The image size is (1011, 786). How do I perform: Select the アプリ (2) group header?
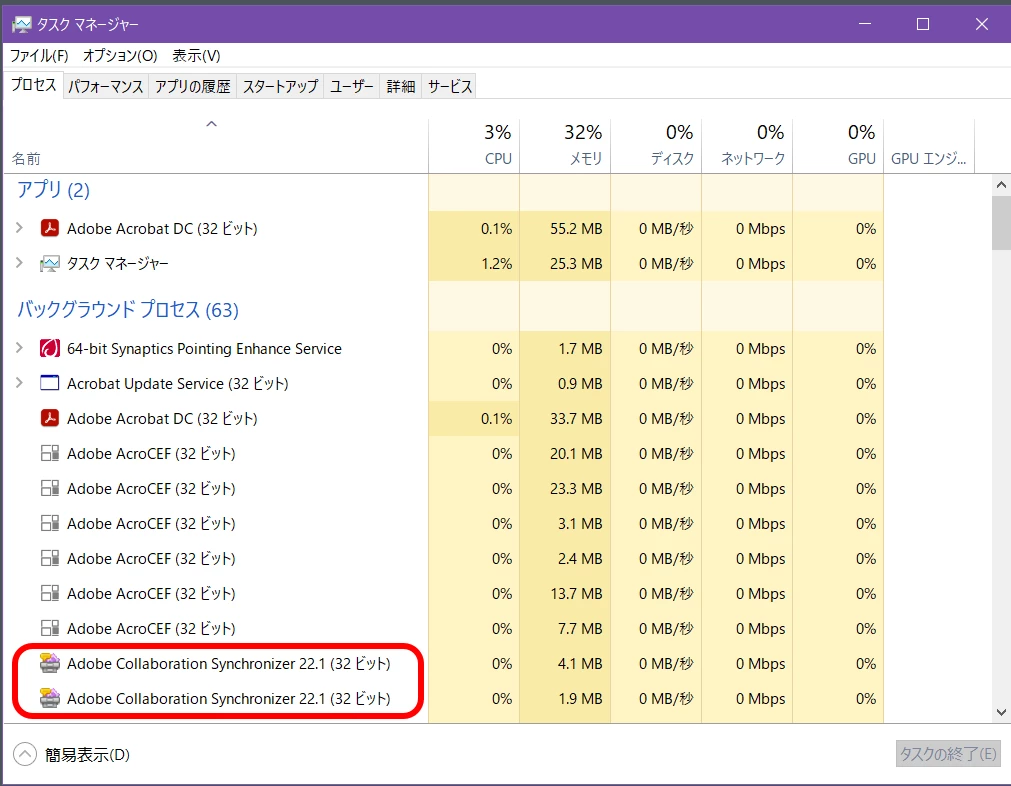[53, 190]
